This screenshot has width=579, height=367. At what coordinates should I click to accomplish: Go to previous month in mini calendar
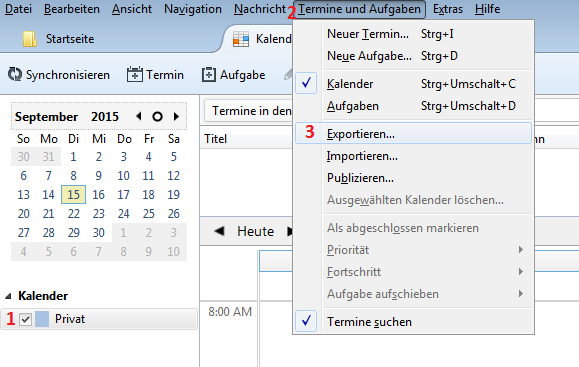pyautogui.click(x=139, y=116)
